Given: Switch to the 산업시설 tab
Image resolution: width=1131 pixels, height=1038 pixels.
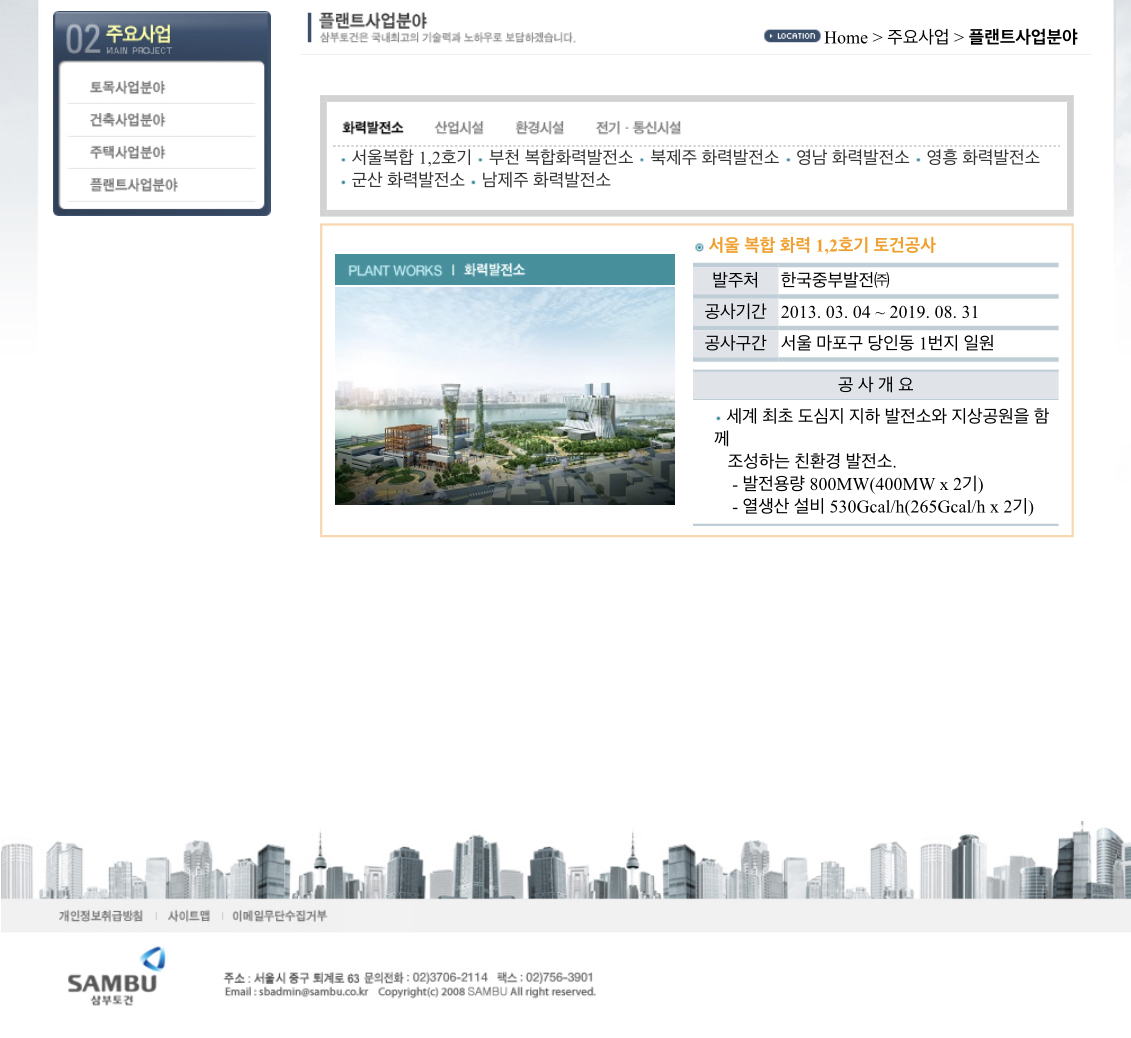Looking at the screenshot, I should pos(459,128).
